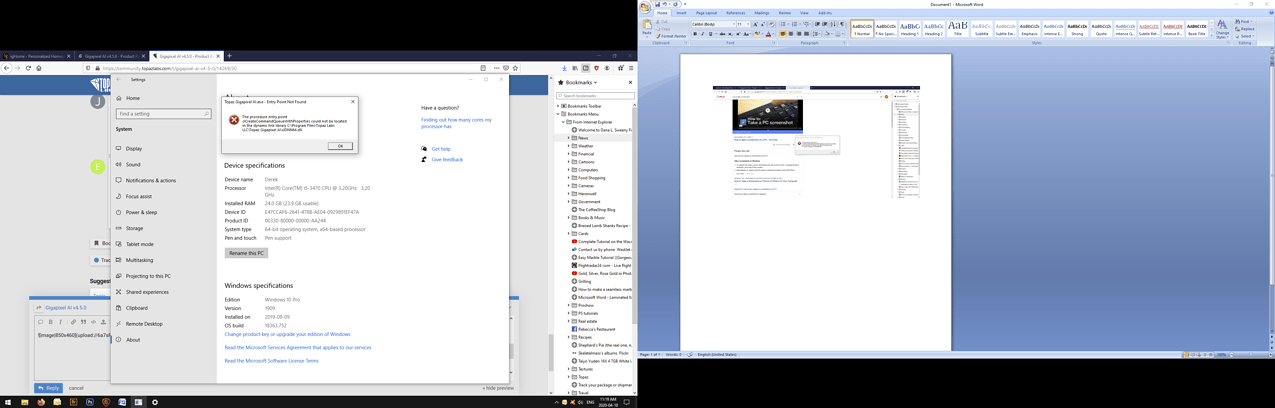Open Remote Desktop settings

[x=144, y=324]
